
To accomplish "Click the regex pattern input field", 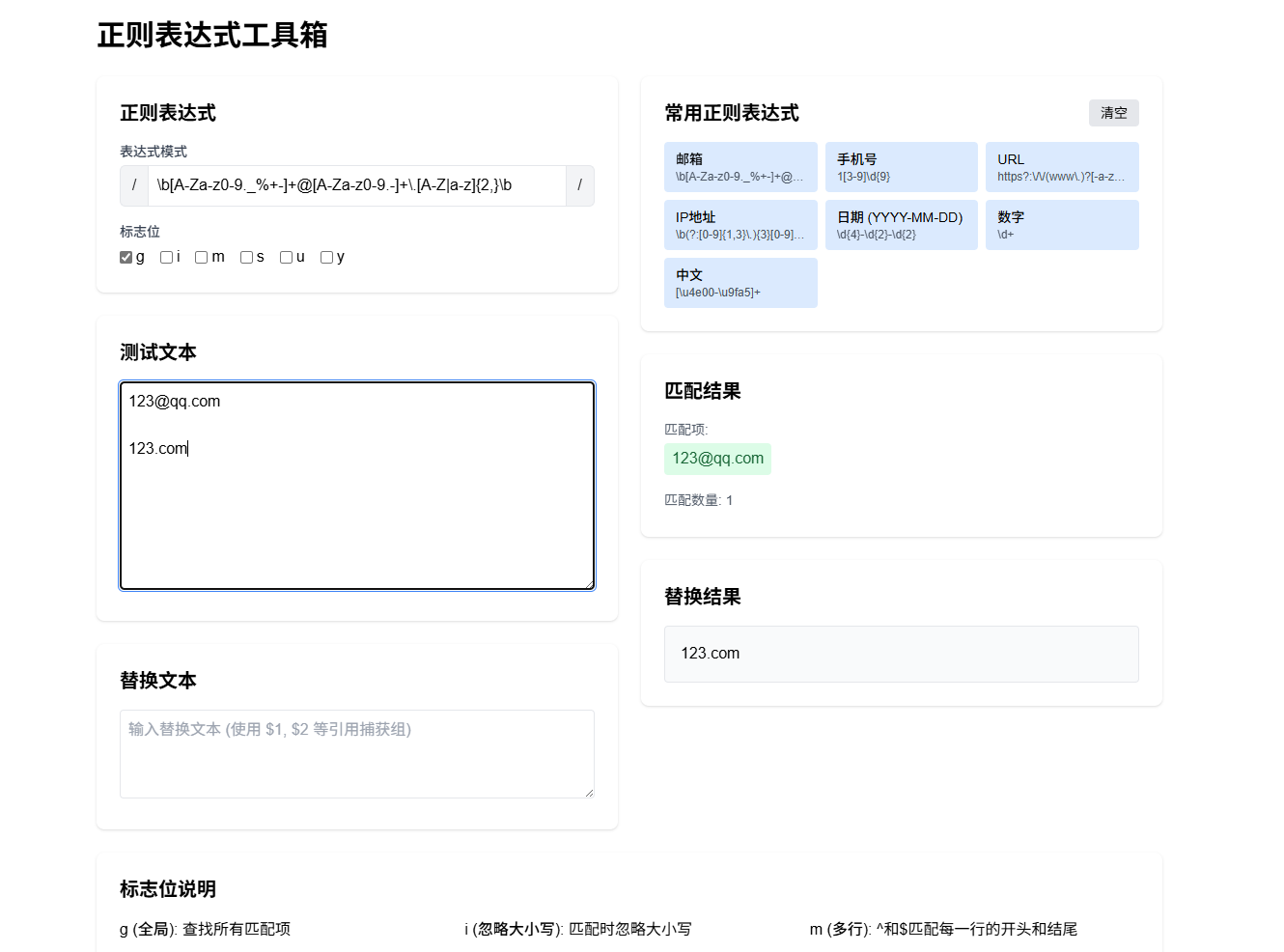I will pyautogui.click(x=357, y=185).
